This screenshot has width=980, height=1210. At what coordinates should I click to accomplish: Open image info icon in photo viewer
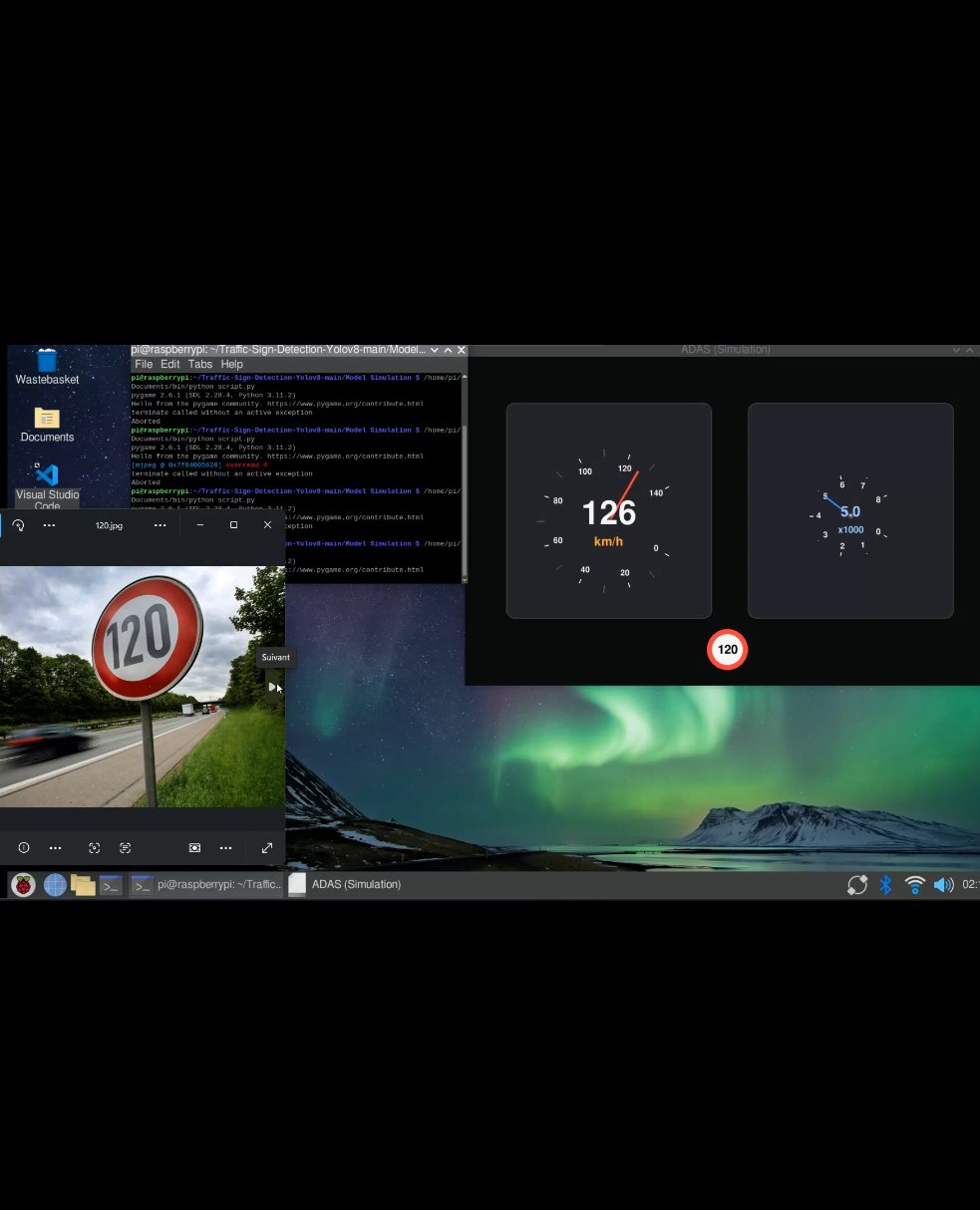(x=24, y=848)
